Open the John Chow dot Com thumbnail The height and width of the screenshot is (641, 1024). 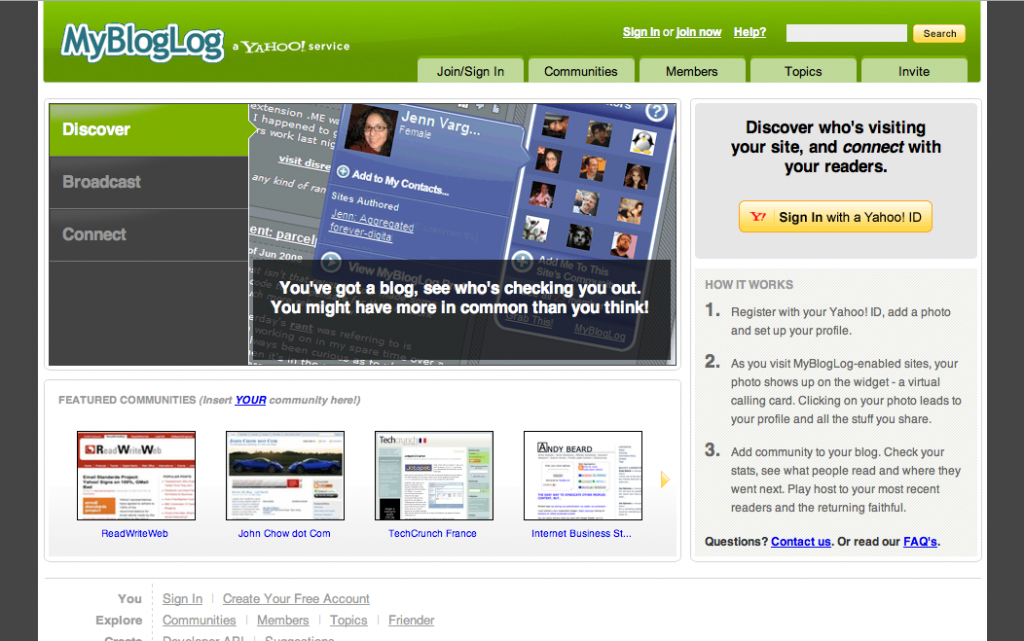(285, 476)
